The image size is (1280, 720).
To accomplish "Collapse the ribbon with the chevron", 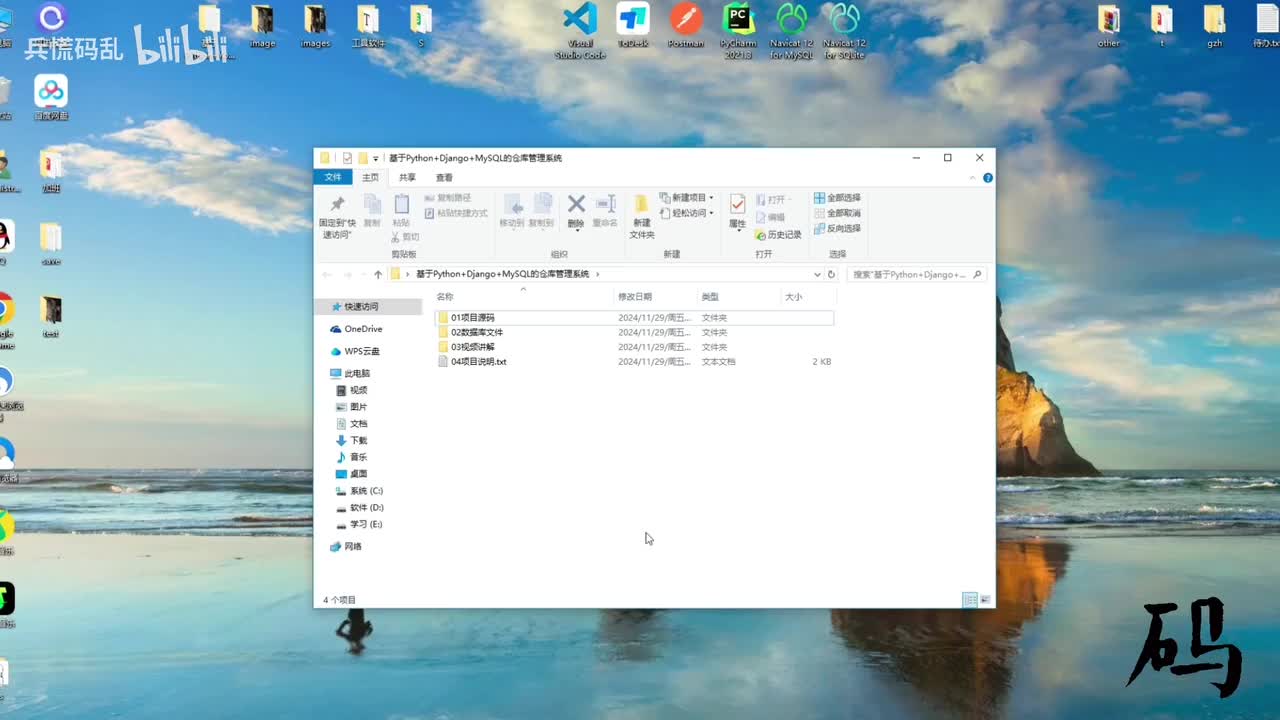I will (972, 178).
